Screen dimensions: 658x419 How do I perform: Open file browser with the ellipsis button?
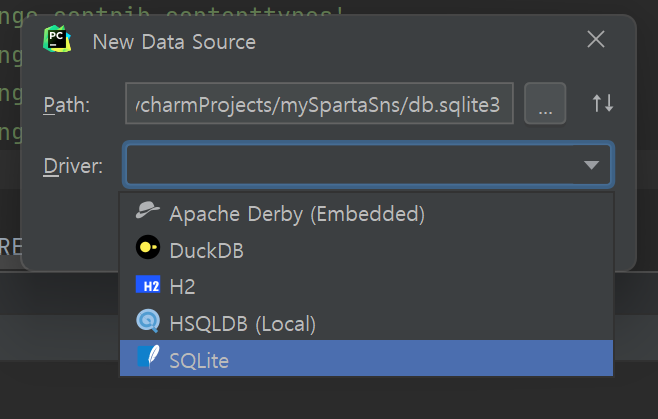pyautogui.click(x=545, y=103)
